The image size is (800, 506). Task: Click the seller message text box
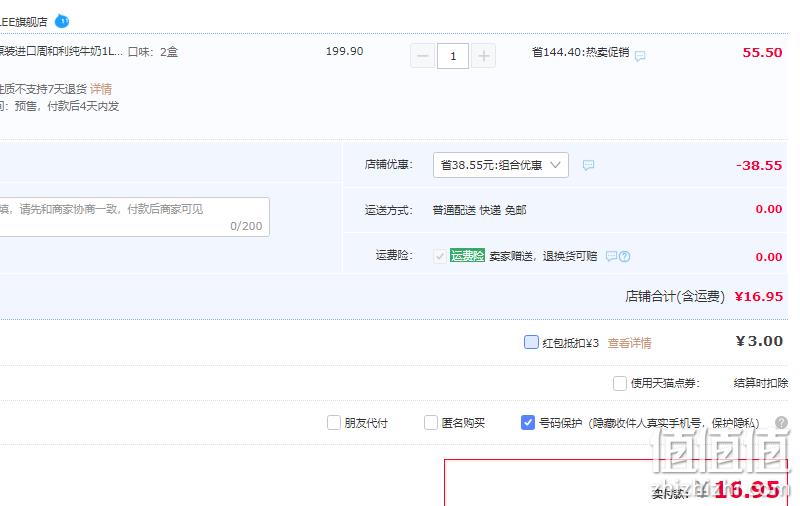click(134, 217)
